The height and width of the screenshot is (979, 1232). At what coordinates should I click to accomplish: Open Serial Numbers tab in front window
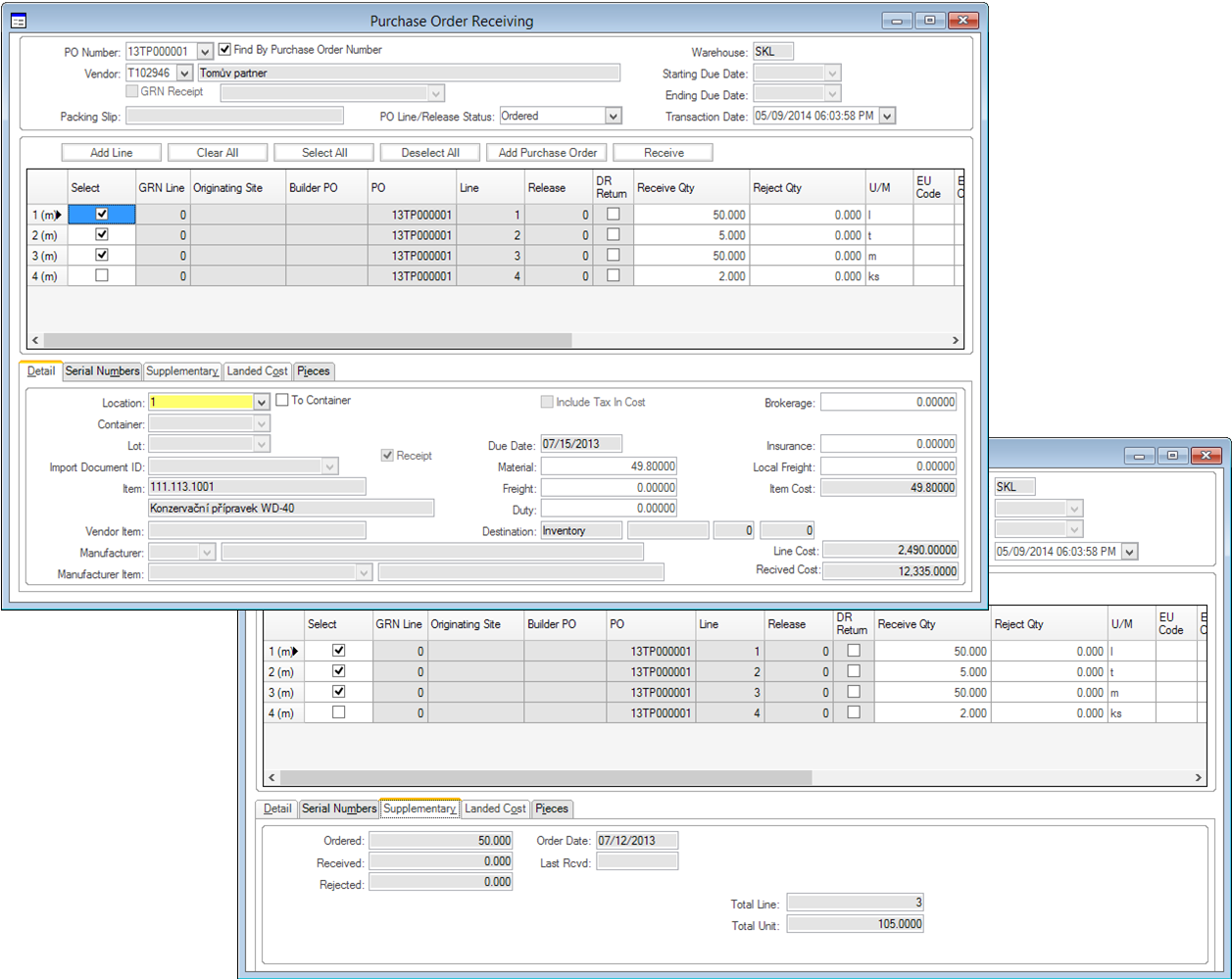pos(102,371)
